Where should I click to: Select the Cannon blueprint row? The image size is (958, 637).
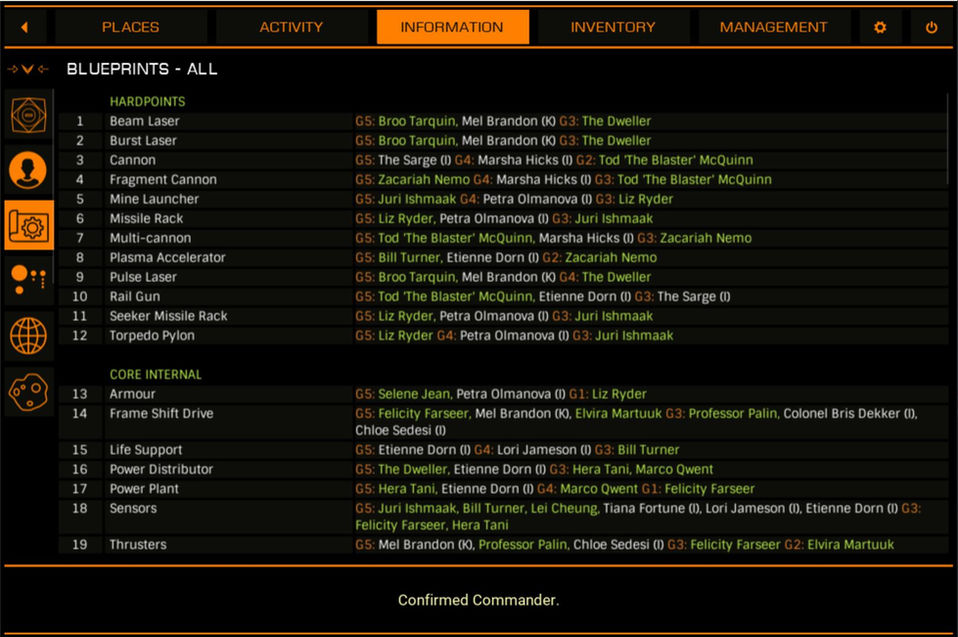(503, 160)
